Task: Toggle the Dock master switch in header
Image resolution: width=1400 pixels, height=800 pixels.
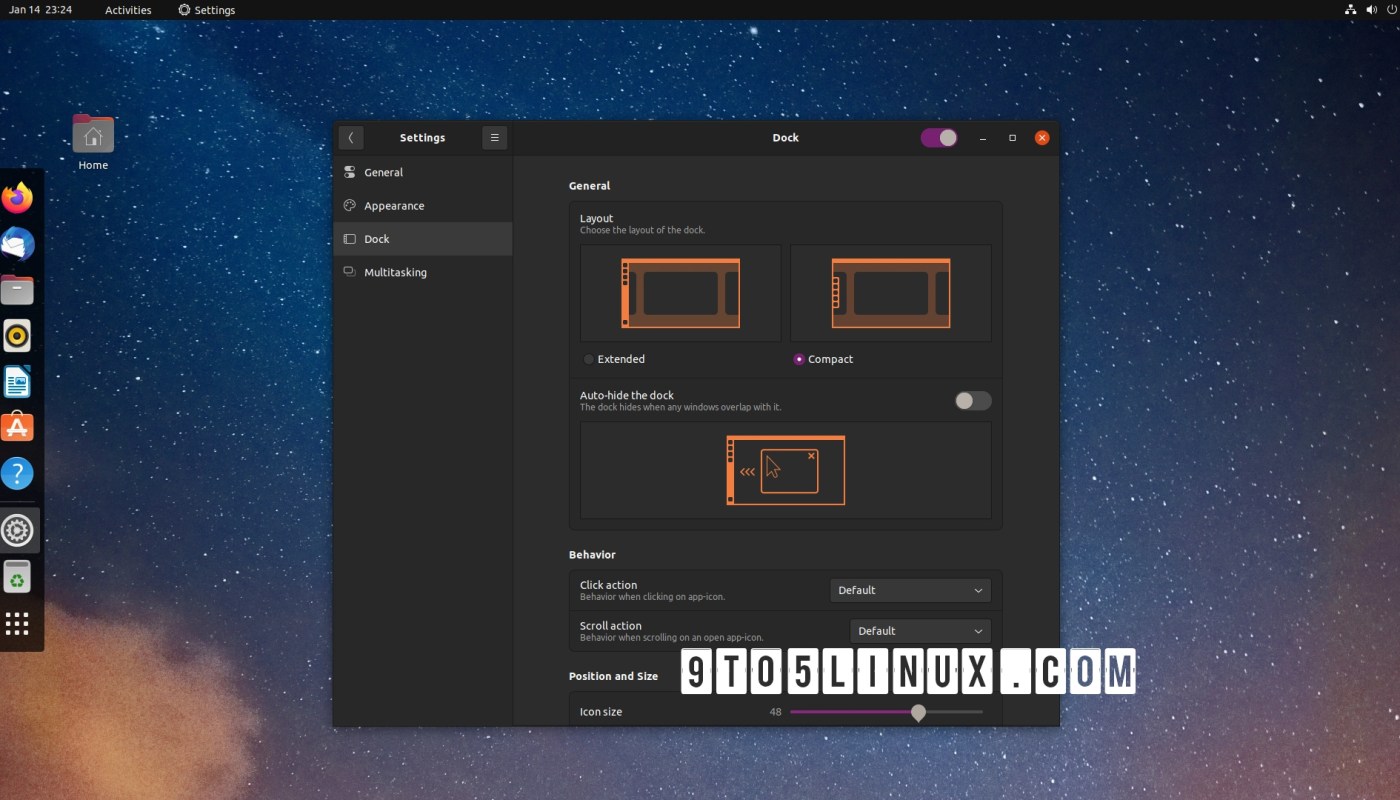Action: 939,138
